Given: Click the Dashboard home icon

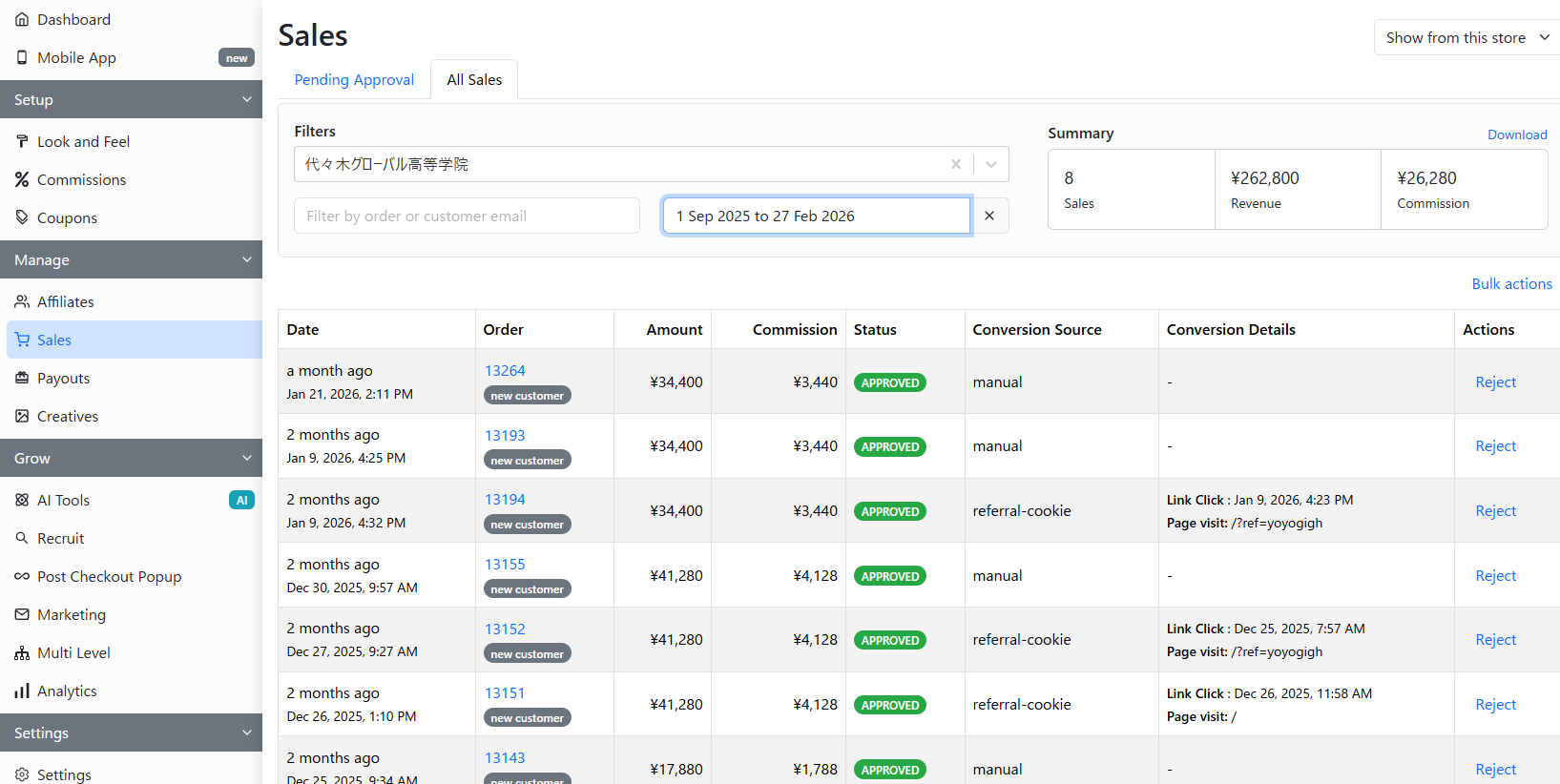Looking at the screenshot, I should click(x=22, y=19).
